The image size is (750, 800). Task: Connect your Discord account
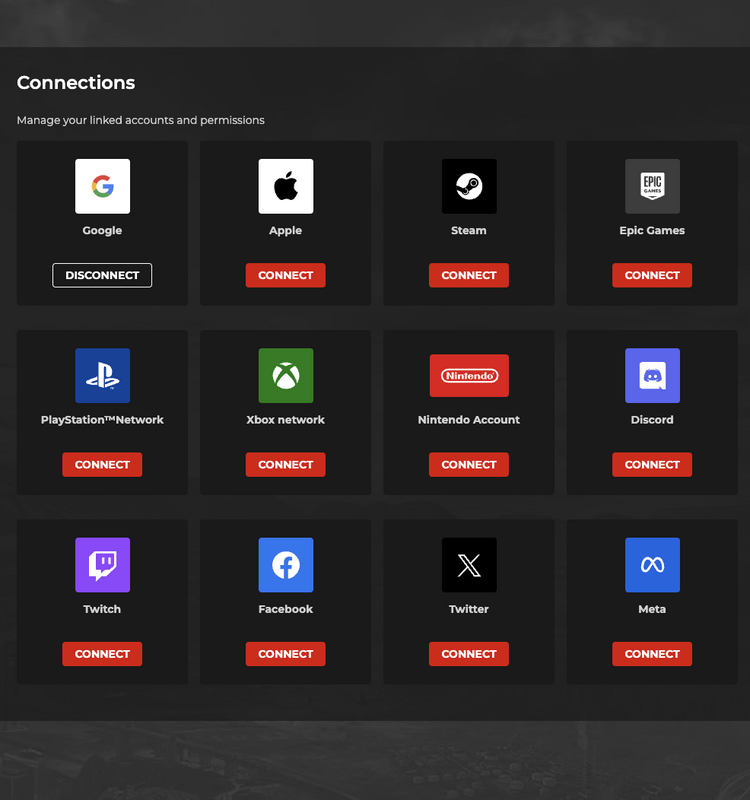652,465
